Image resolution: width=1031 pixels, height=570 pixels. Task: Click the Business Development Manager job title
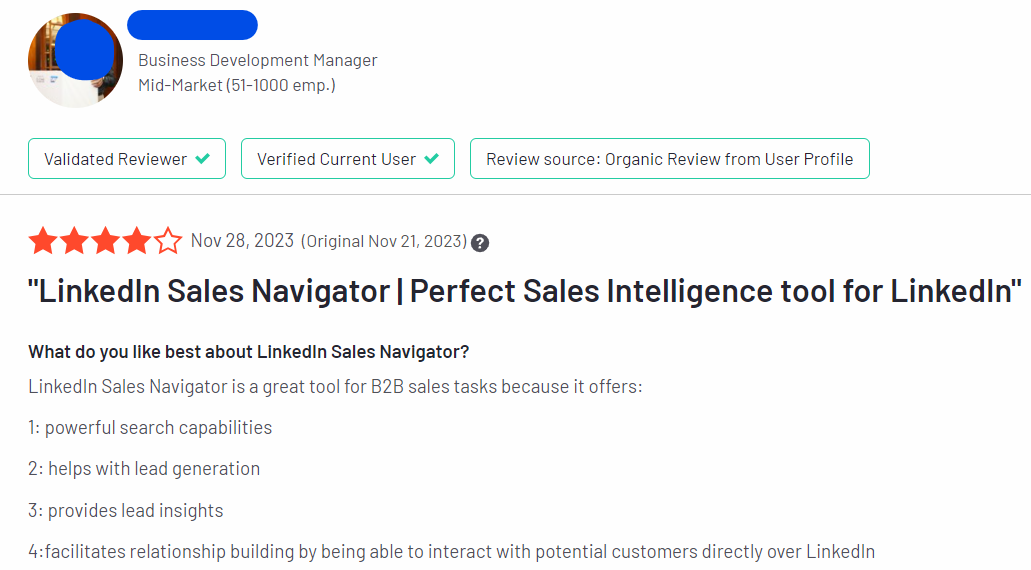[x=258, y=60]
